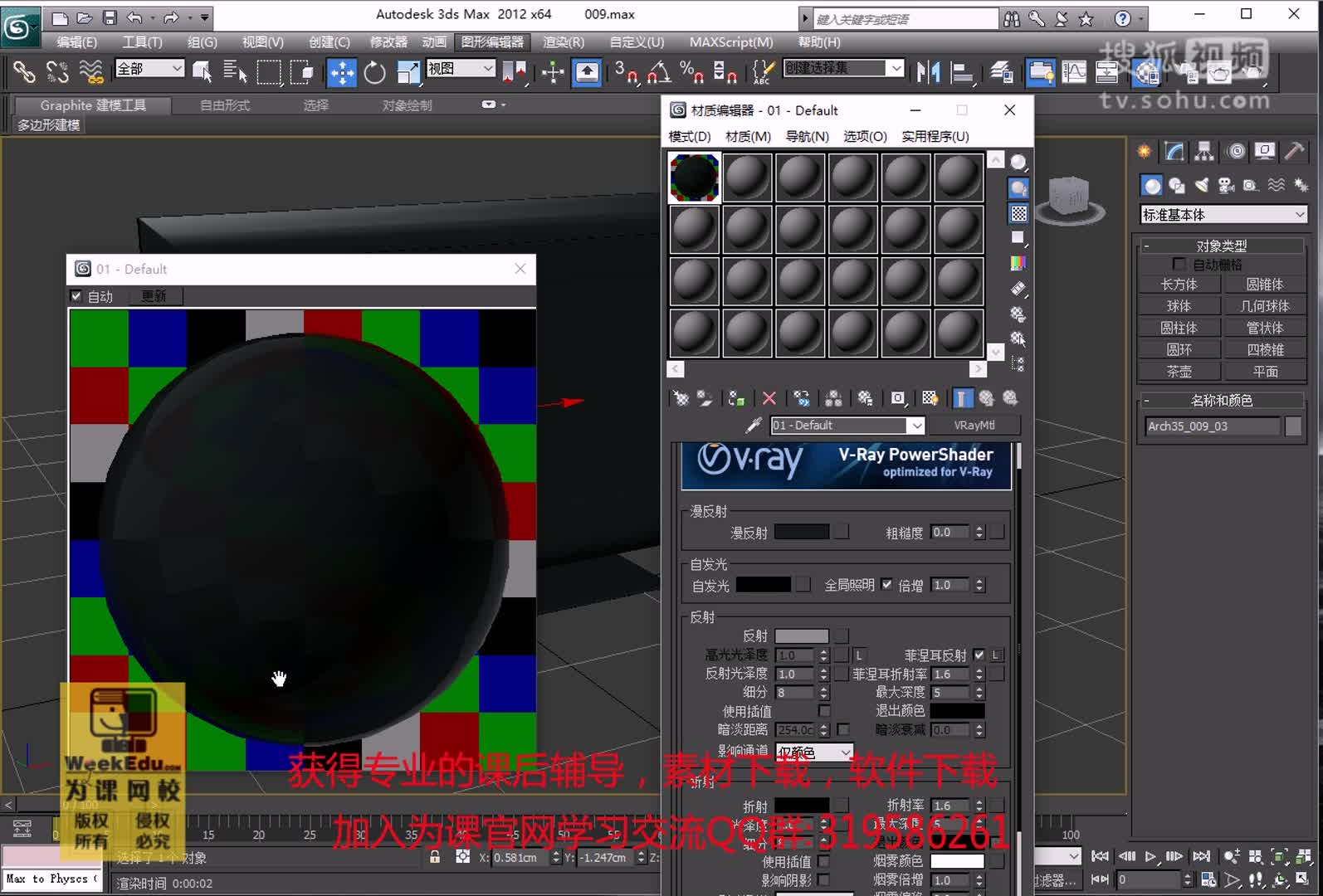Click Assign Material to Selection icon

pyautogui.click(x=736, y=399)
